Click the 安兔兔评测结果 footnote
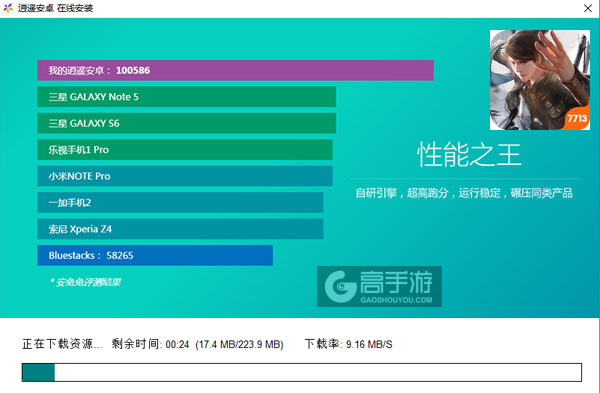The height and width of the screenshot is (393, 600). click(85, 282)
